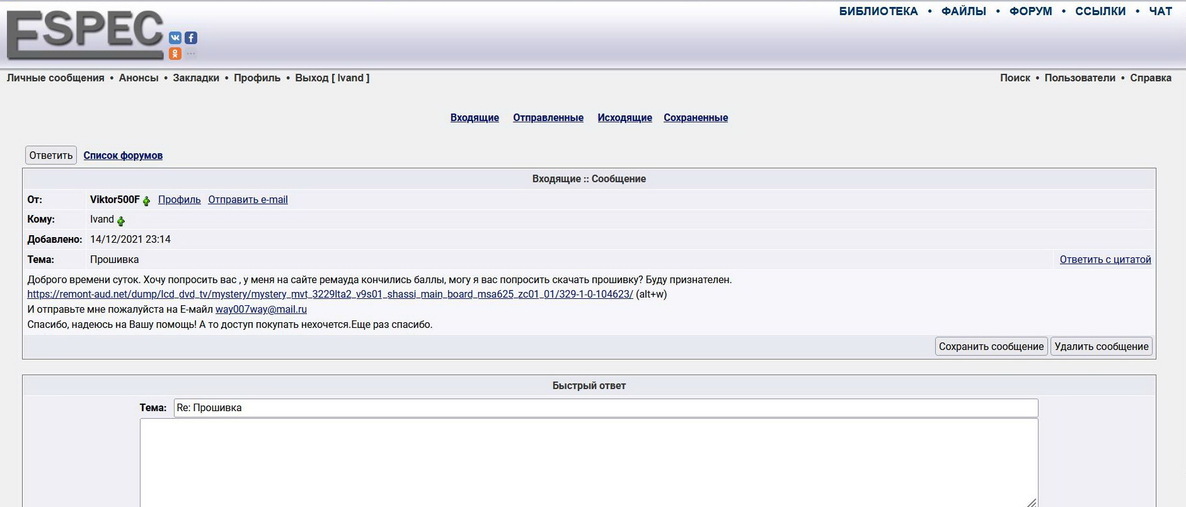Click the ESPEC site logo
1186x507 pixels.
(x=84, y=34)
